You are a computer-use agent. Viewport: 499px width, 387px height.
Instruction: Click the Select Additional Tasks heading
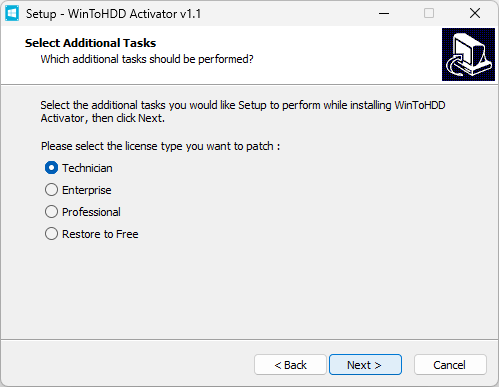[90, 43]
